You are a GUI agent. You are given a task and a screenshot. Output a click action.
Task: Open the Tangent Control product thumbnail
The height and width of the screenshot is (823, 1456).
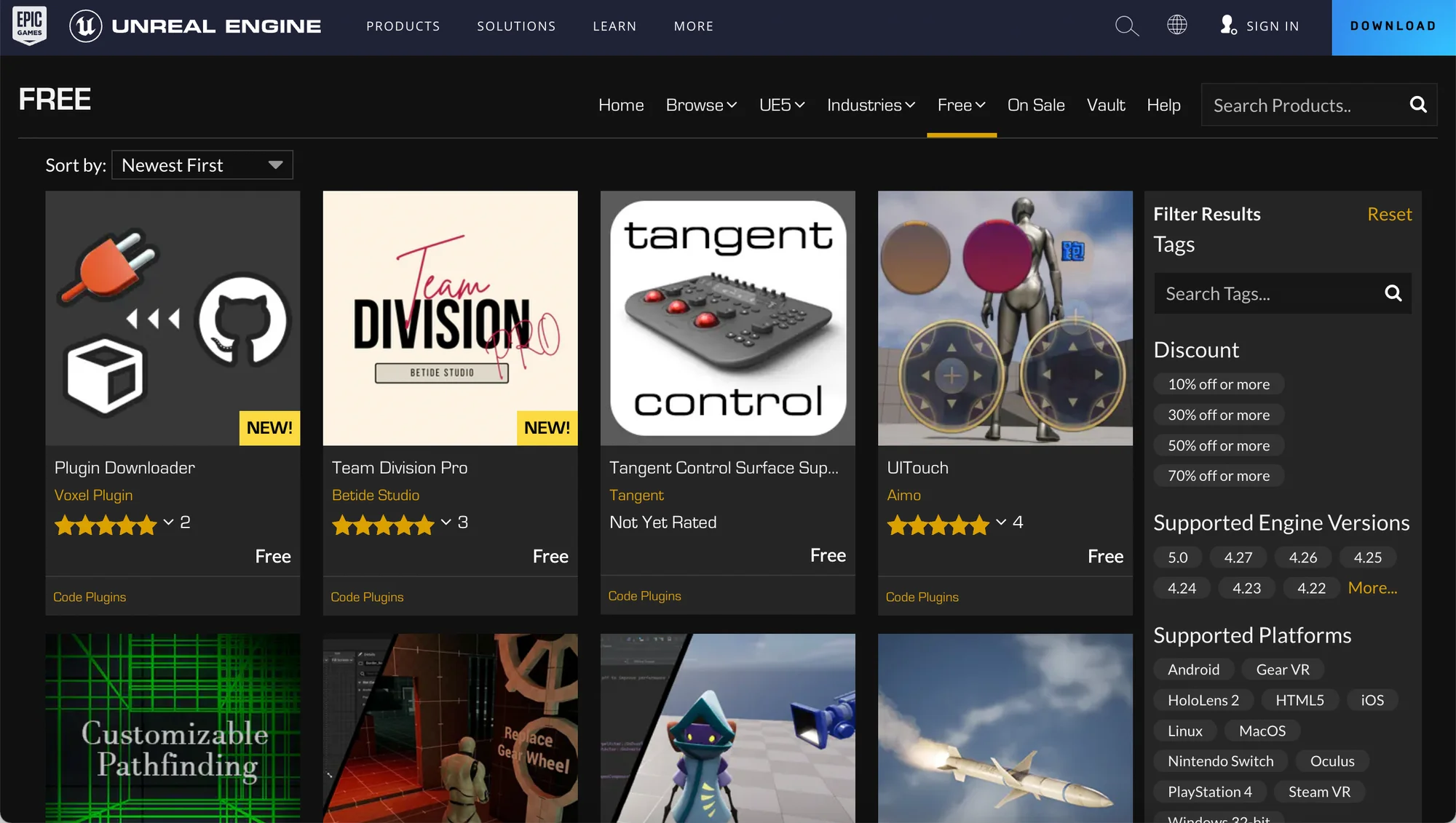(727, 318)
